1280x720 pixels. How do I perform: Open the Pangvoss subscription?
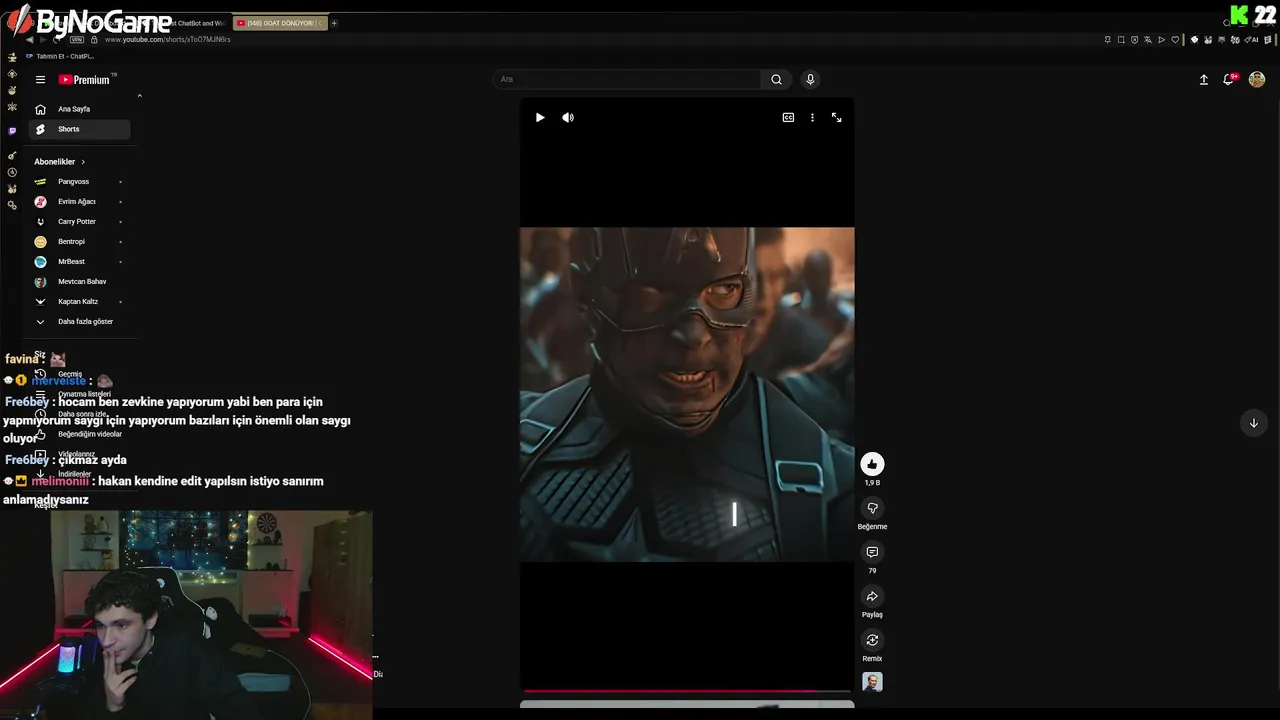click(80, 182)
